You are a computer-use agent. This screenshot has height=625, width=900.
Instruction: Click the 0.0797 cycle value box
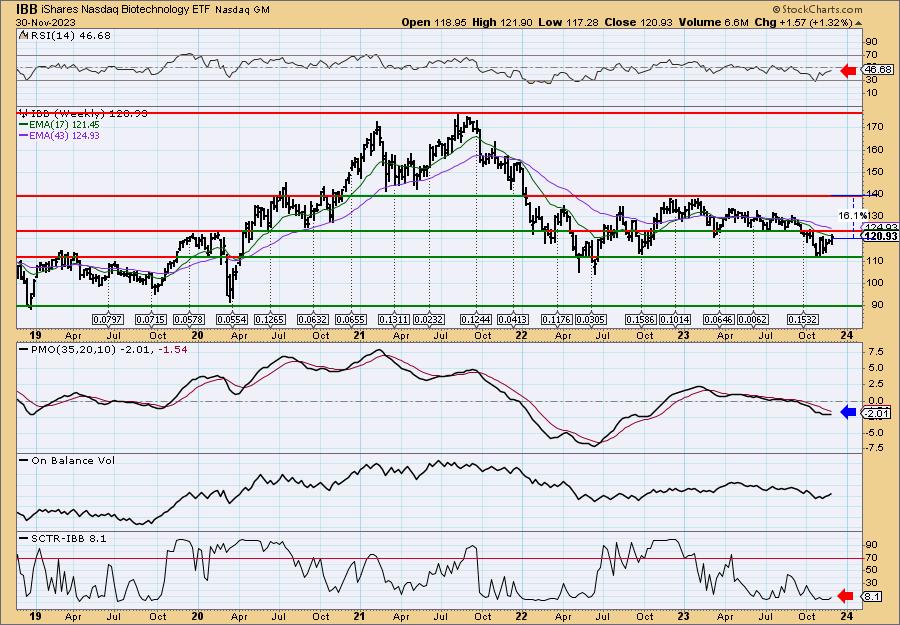(x=108, y=319)
